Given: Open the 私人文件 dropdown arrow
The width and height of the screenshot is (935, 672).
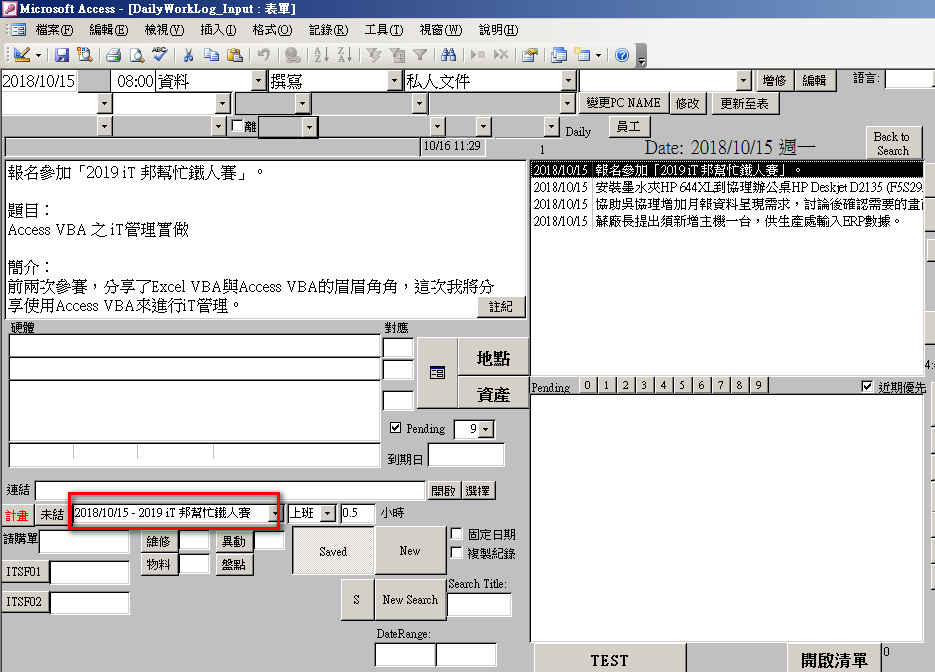Looking at the screenshot, I should pos(569,80).
